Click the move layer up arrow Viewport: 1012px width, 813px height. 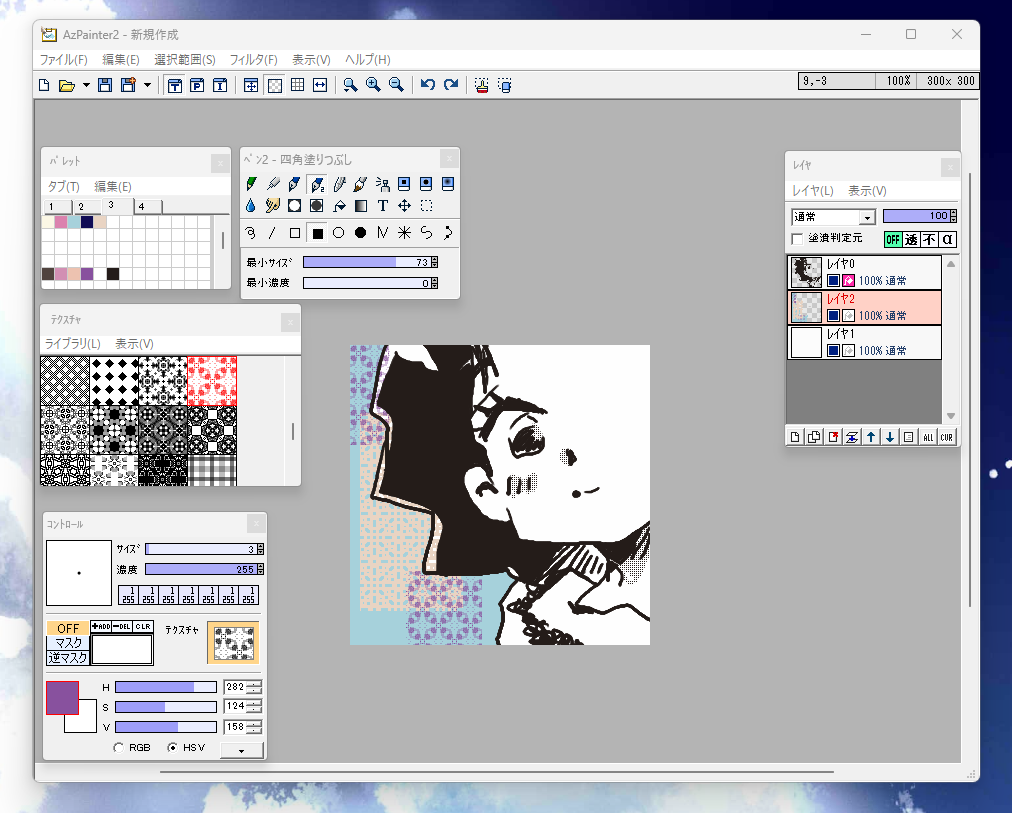(871, 437)
